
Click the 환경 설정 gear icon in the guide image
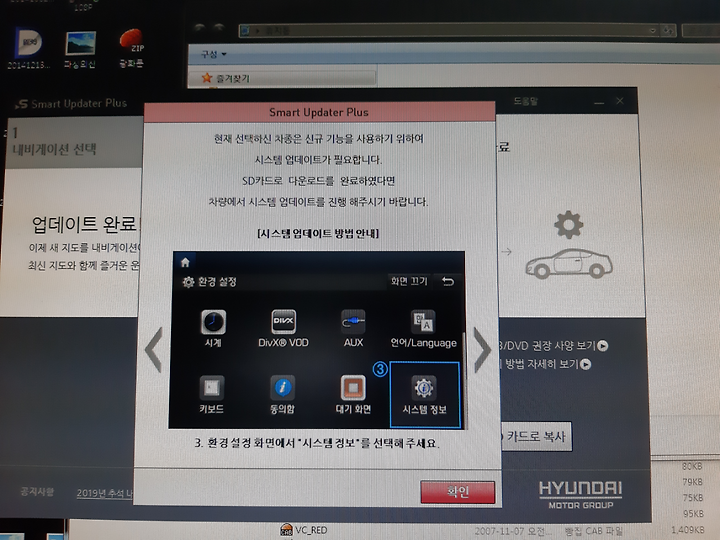(188, 282)
